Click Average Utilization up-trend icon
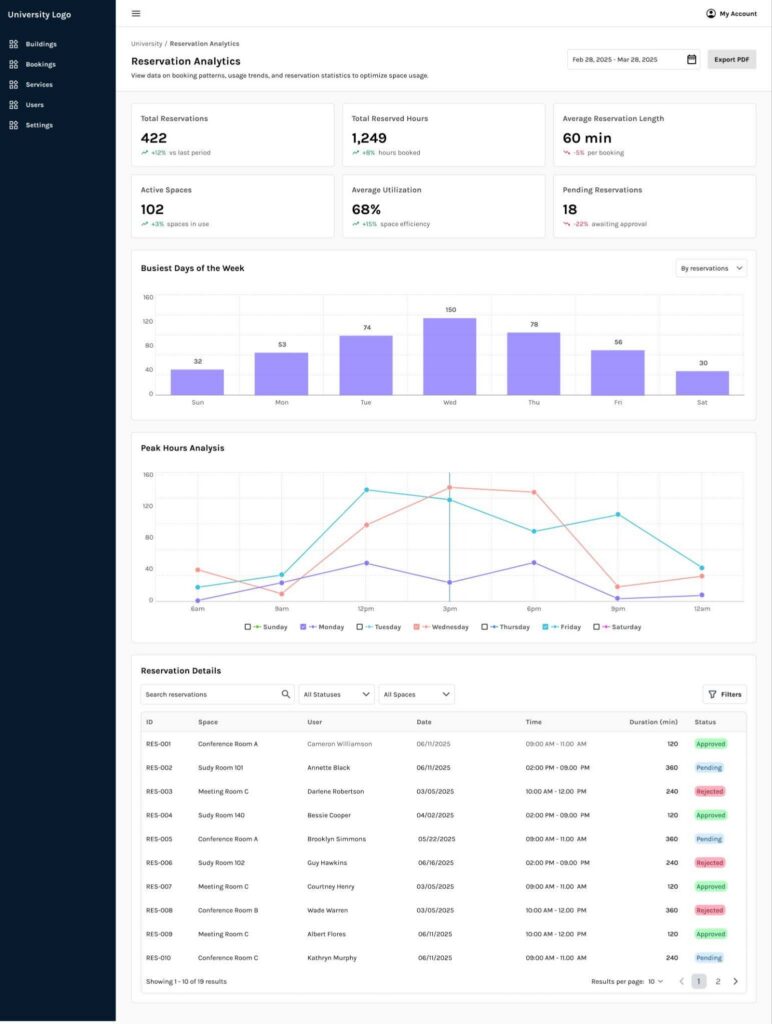 coord(355,224)
